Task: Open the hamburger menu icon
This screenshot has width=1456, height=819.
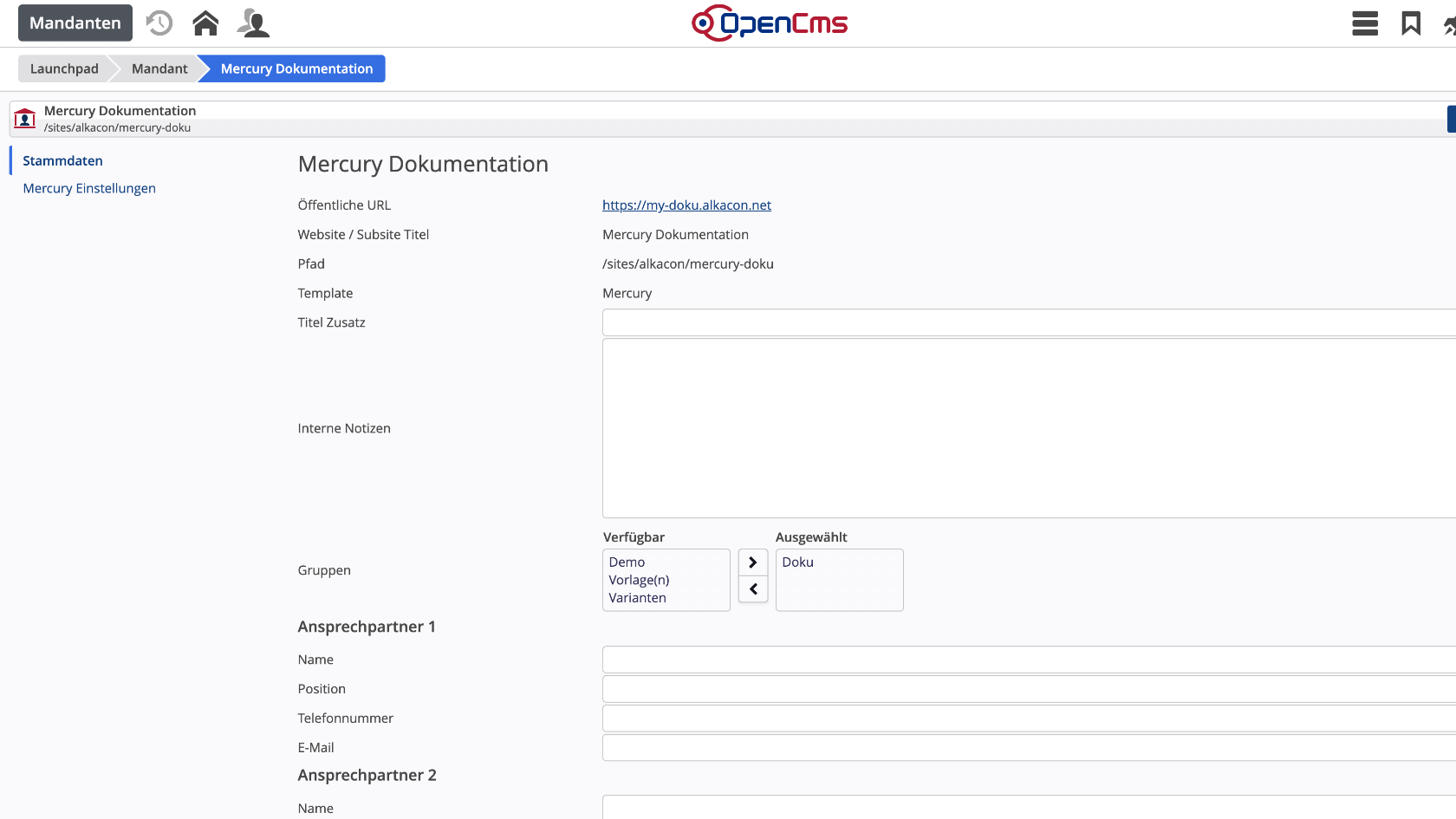Action: (x=1364, y=23)
